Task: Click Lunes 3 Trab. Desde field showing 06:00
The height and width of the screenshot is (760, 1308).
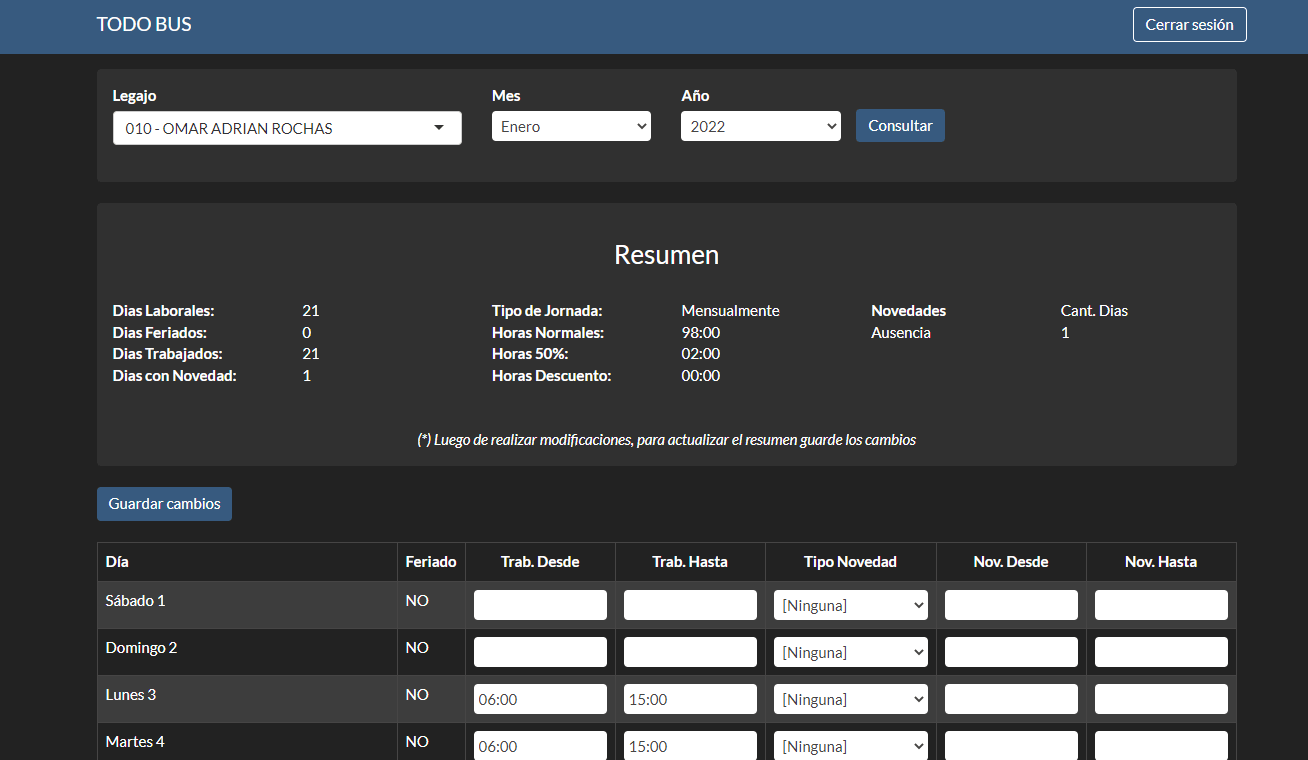Action: click(x=540, y=699)
